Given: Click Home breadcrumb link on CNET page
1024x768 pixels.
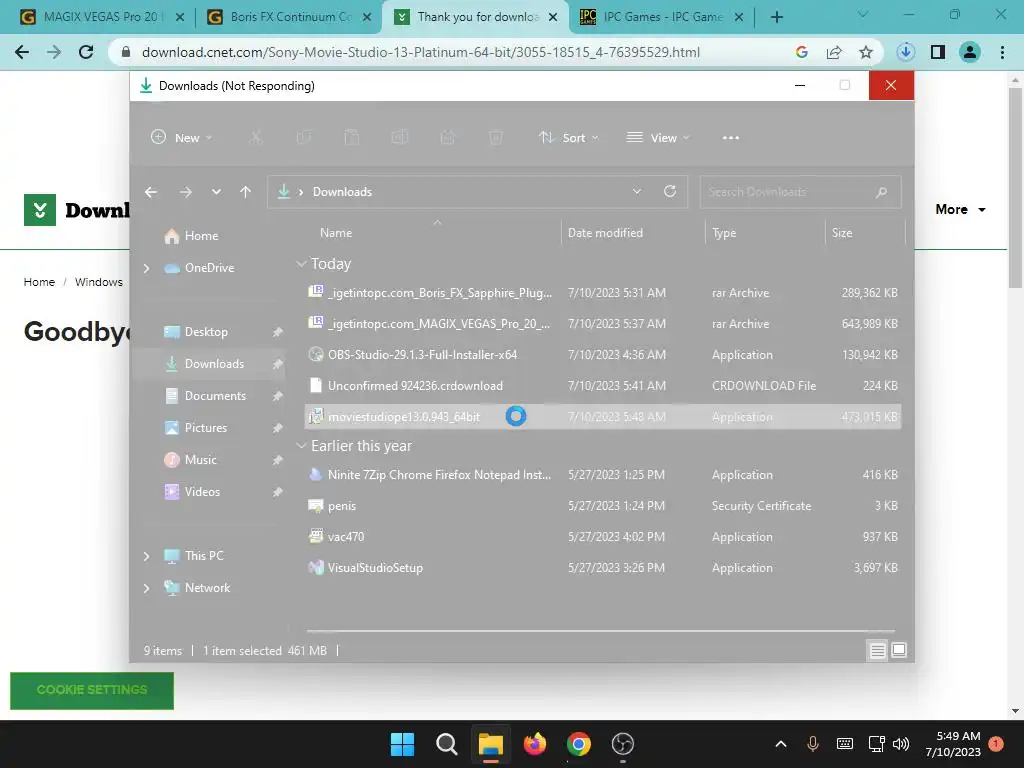Looking at the screenshot, I should click(39, 282).
